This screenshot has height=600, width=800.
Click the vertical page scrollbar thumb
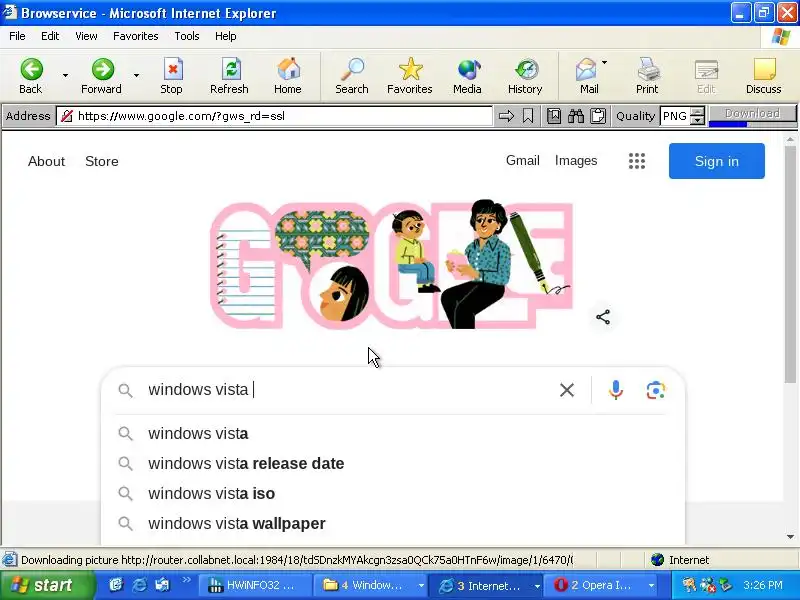click(790, 264)
